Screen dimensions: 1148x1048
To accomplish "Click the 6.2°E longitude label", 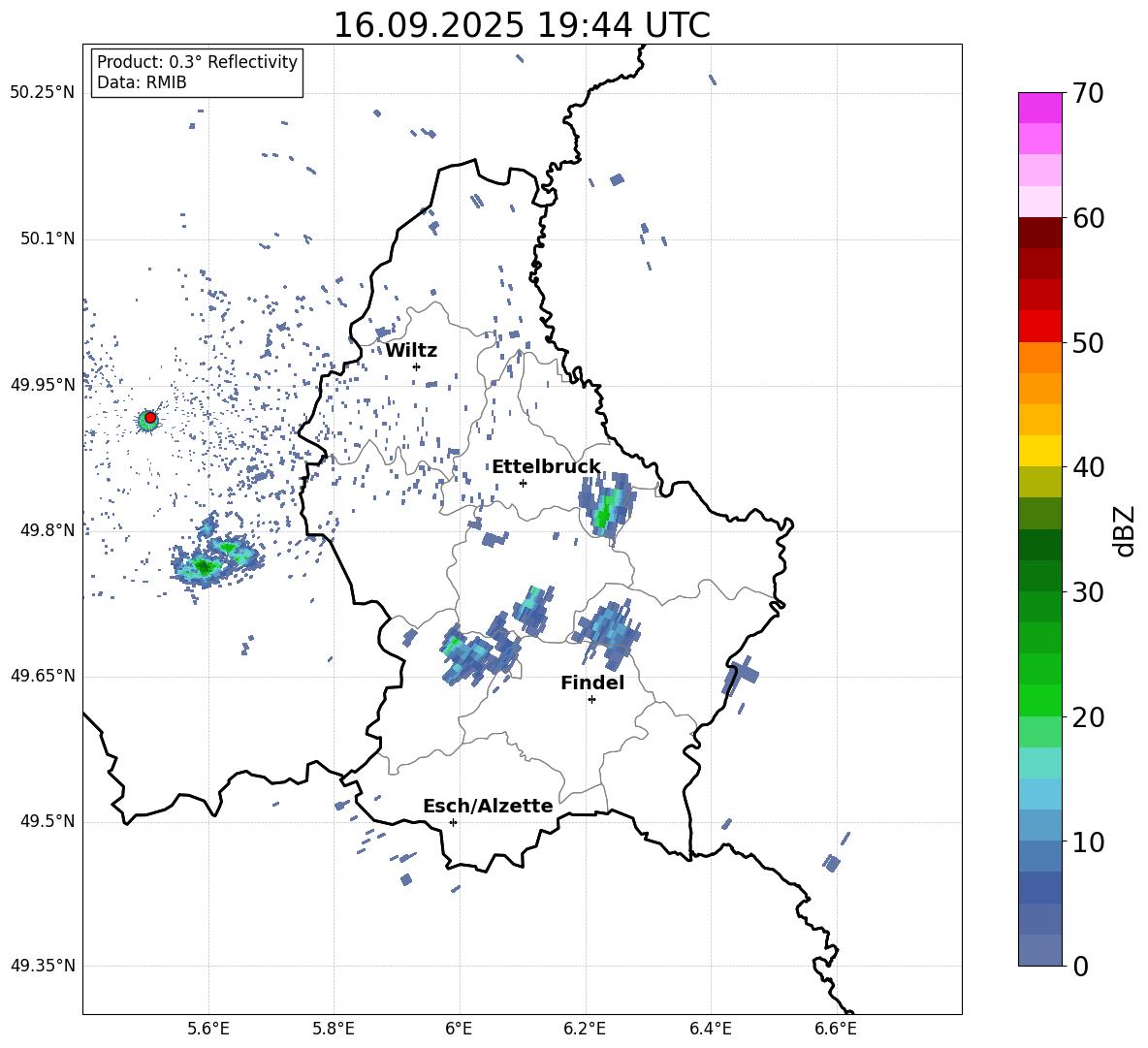I will tap(585, 1029).
